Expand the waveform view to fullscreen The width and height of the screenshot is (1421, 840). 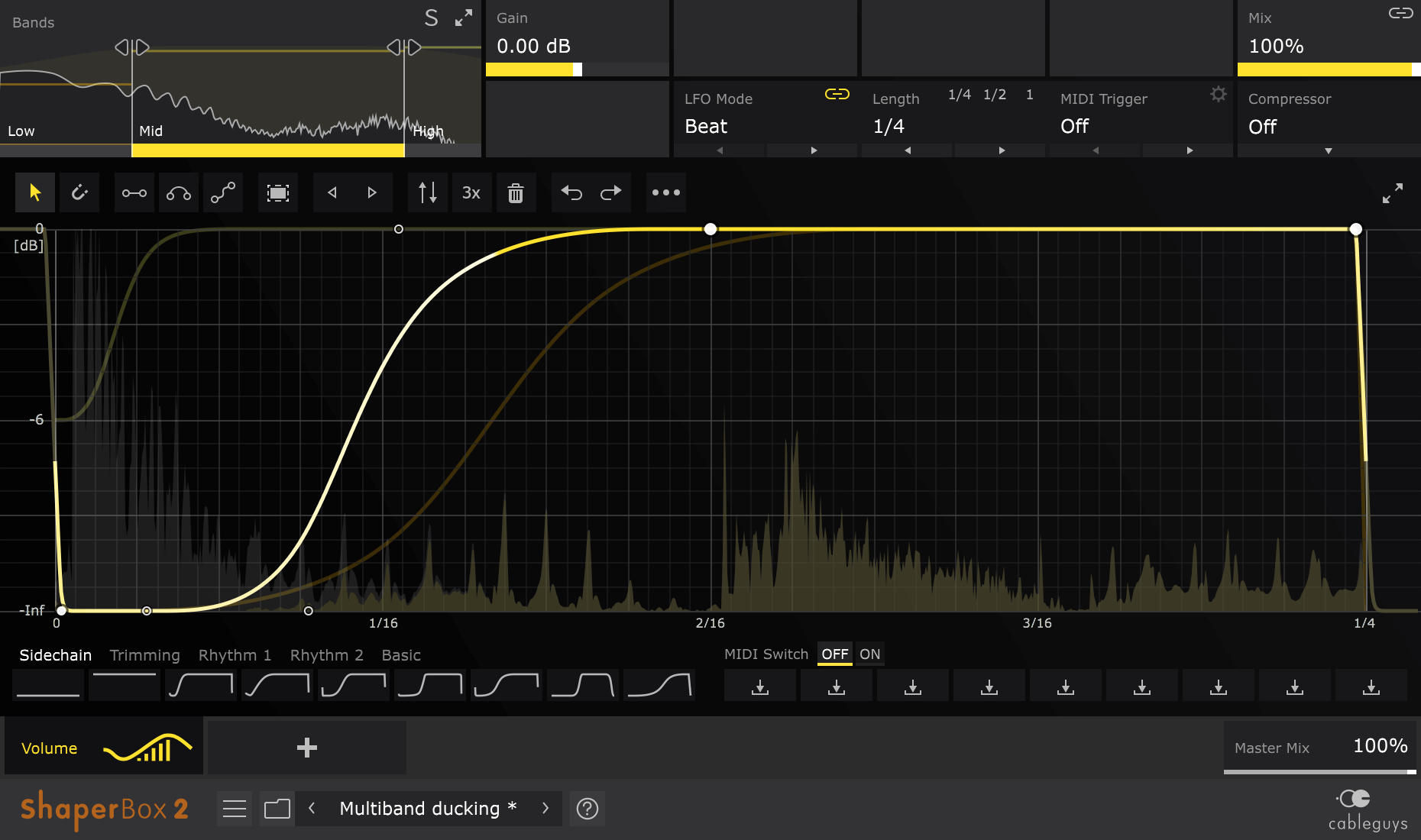click(1393, 192)
